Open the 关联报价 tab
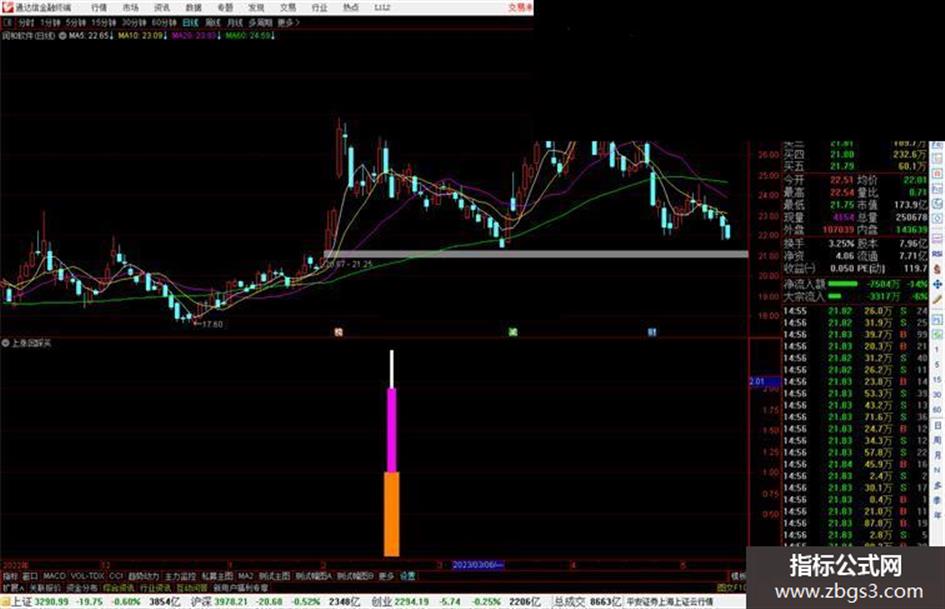 (45, 587)
